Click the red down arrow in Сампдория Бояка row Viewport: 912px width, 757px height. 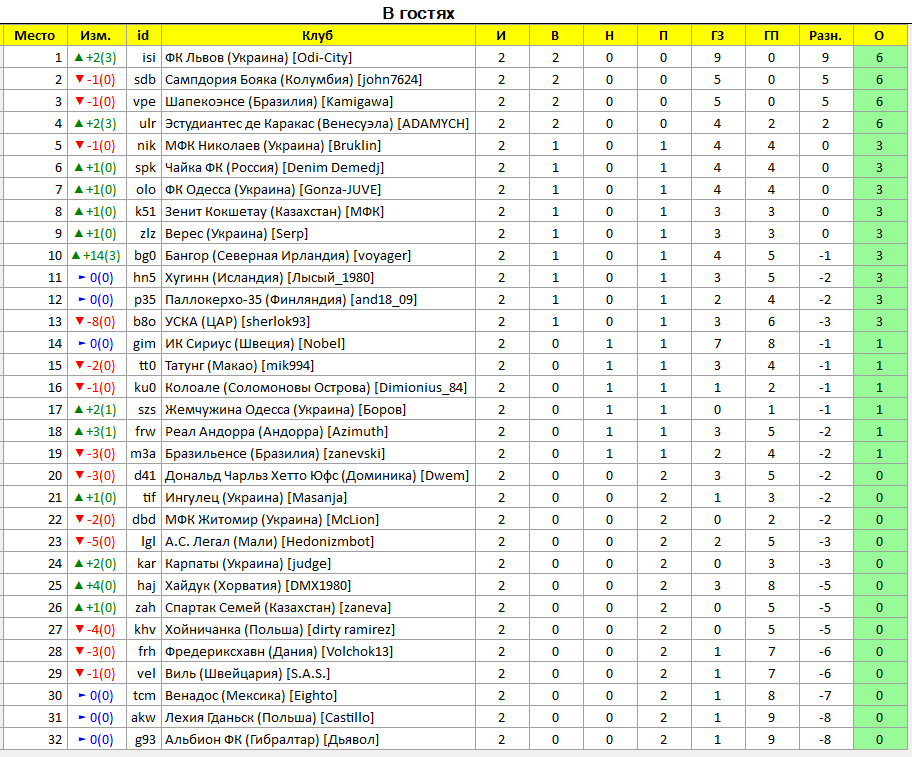coord(80,79)
